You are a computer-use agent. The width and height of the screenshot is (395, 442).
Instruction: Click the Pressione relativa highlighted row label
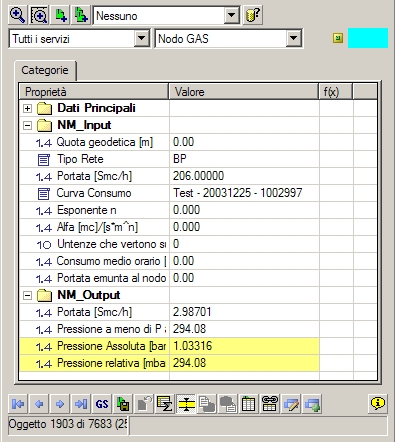[x=111, y=363]
